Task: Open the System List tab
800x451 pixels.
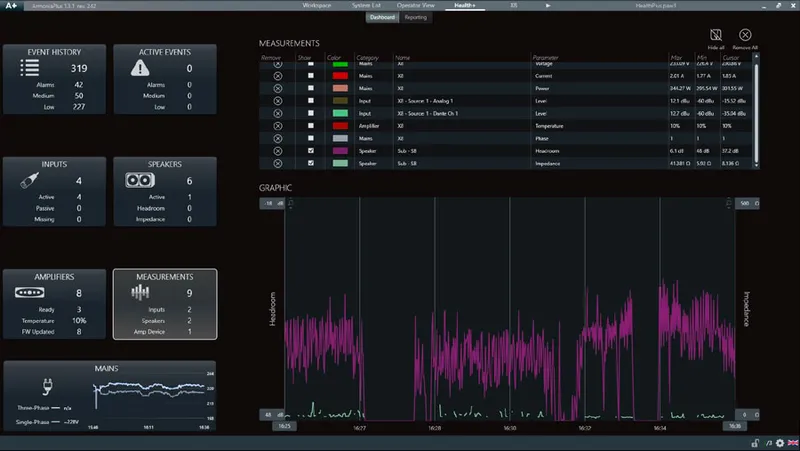Action: click(x=366, y=6)
